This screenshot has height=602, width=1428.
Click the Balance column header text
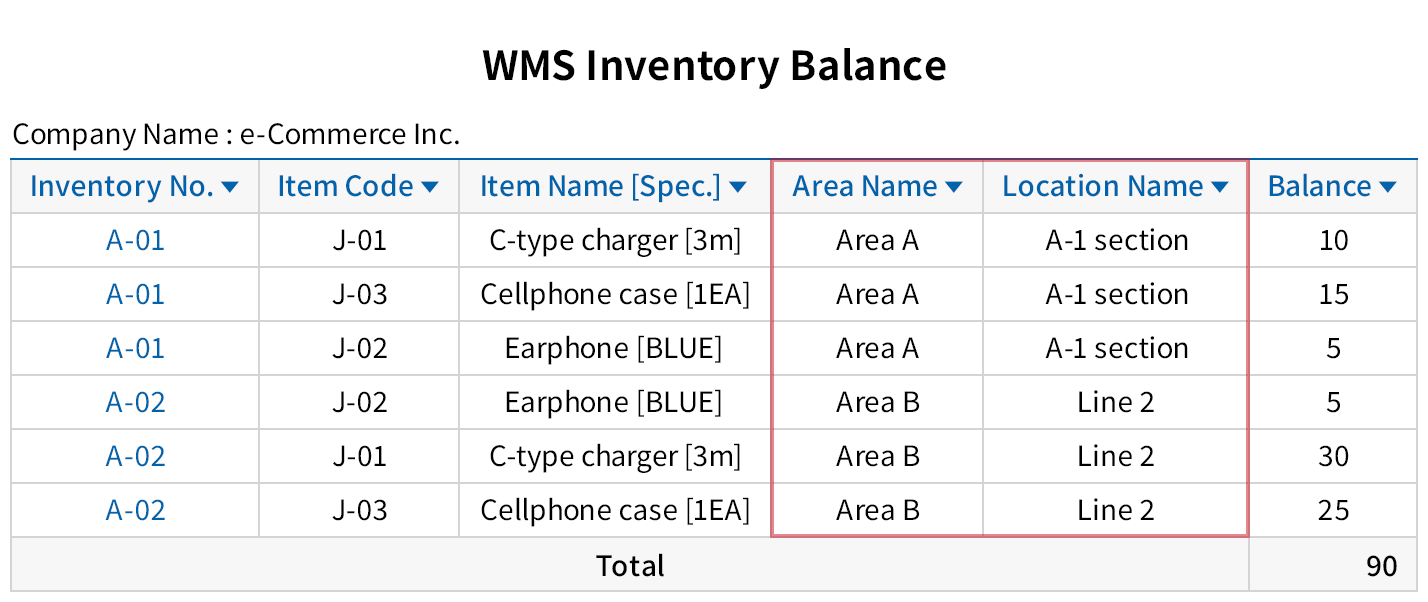click(x=1319, y=187)
